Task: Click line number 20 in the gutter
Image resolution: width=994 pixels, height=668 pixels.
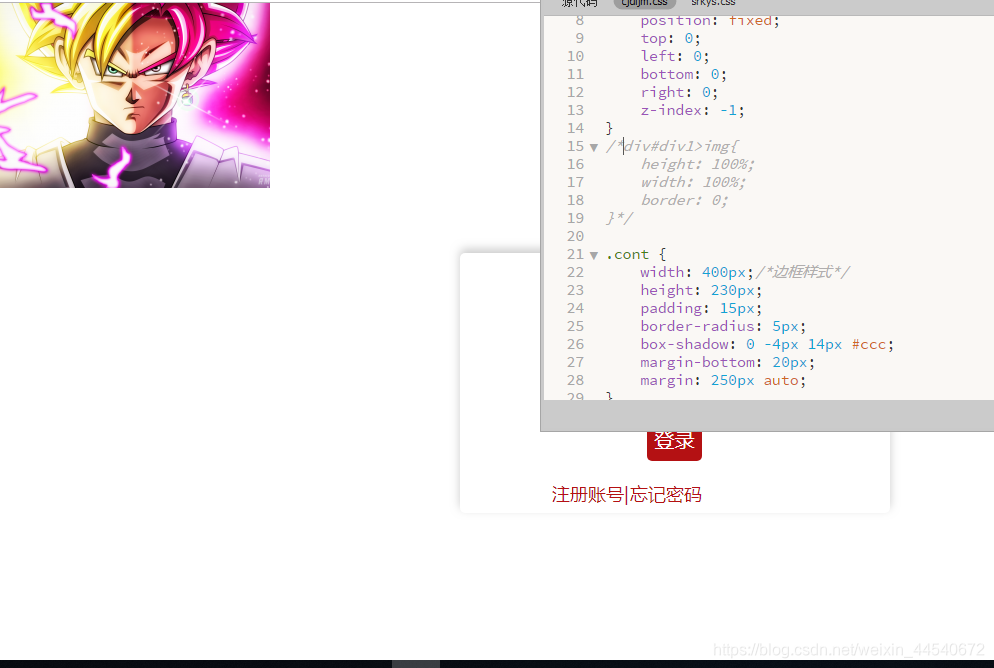Action: pyautogui.click(x=575, y=236)
